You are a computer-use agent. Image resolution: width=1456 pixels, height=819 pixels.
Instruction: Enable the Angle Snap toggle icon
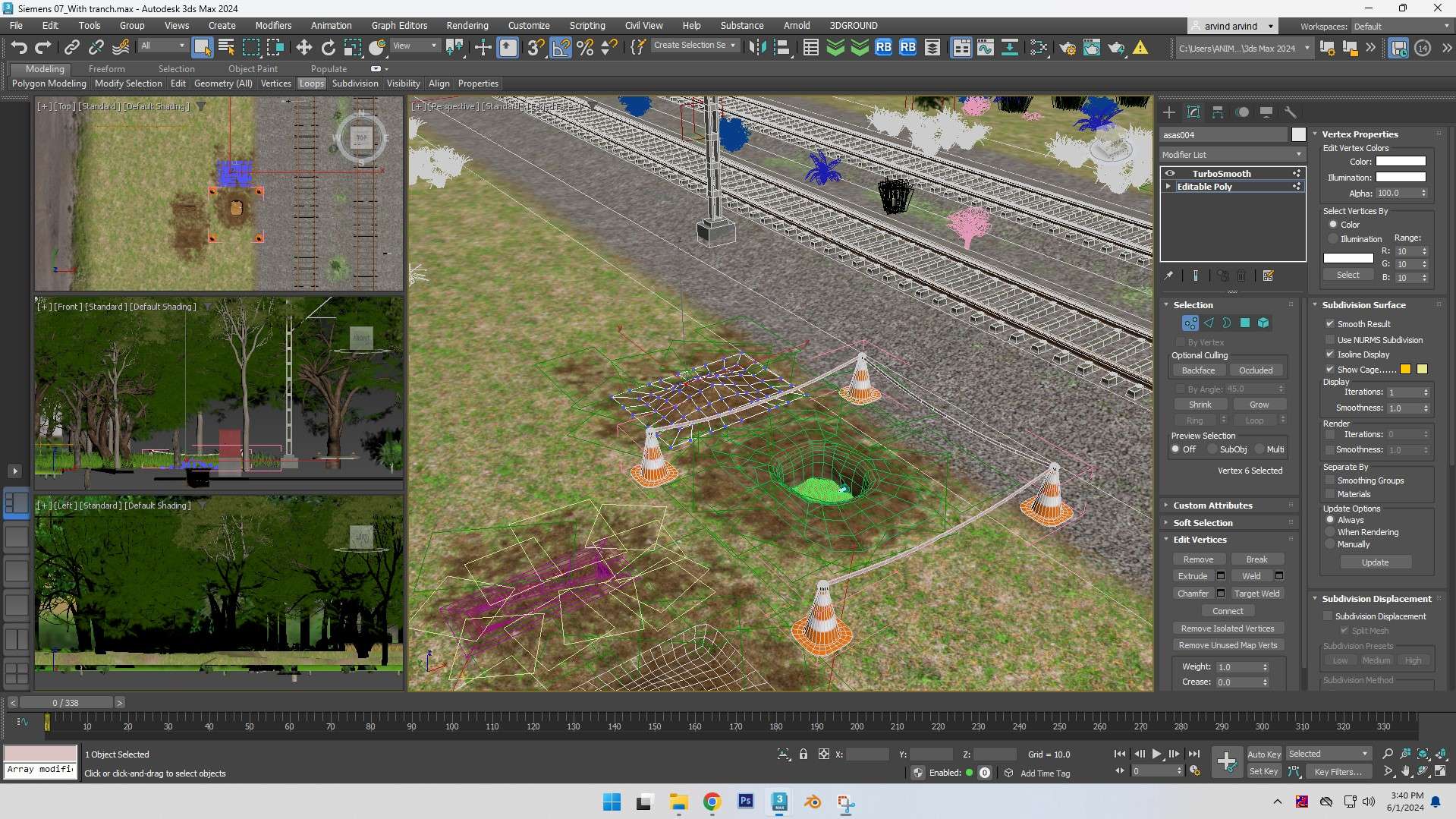click(x=561, y=47)
